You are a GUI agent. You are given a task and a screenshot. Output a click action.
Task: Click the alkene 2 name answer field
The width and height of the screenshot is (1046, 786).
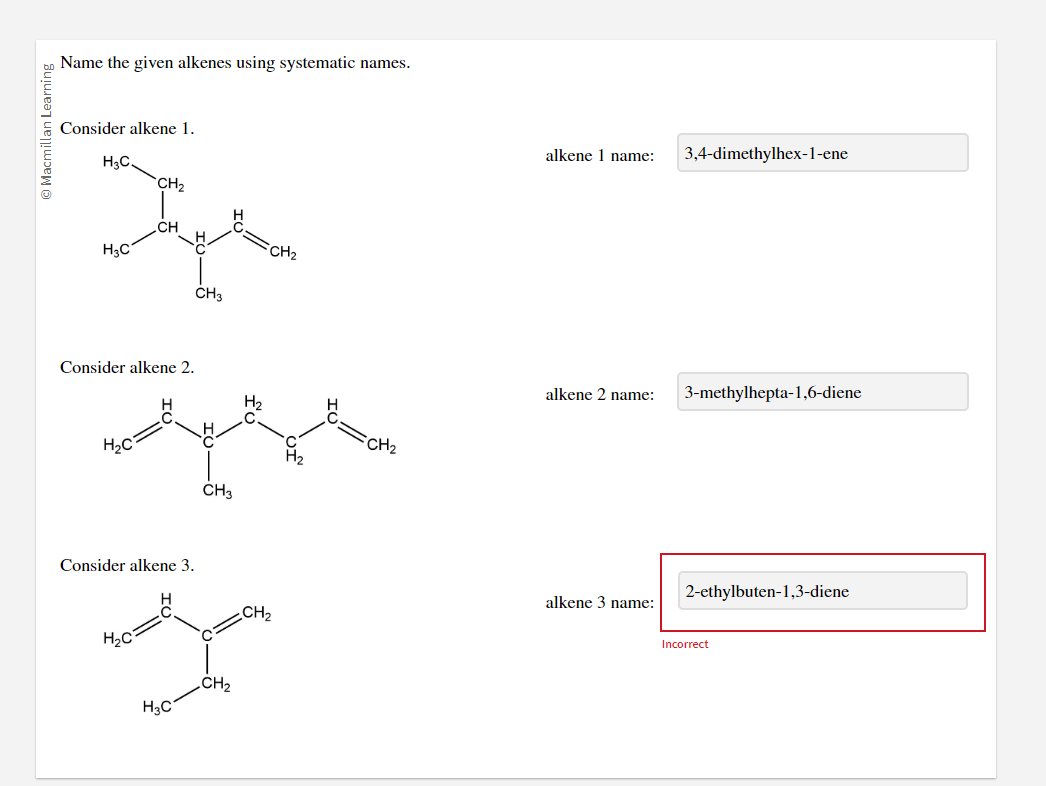click(822, 391)
